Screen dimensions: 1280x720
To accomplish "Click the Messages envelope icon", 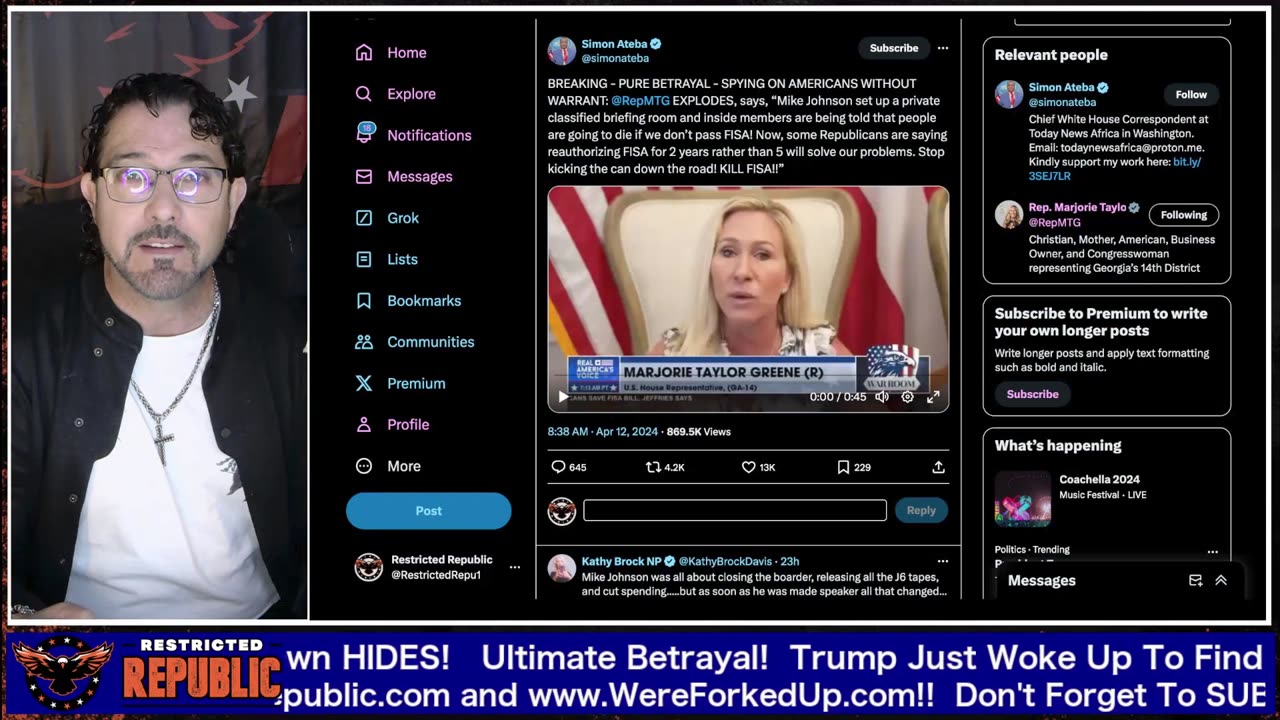I will [364, 176].
